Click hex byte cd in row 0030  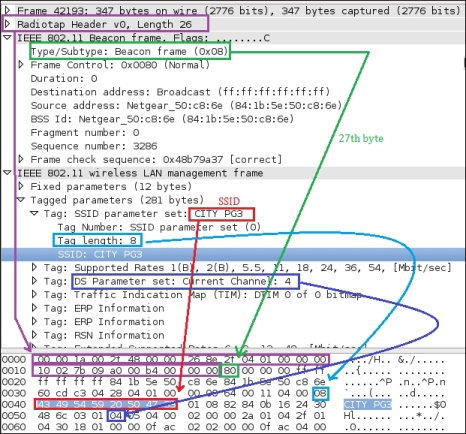click(x=62, y=393)
